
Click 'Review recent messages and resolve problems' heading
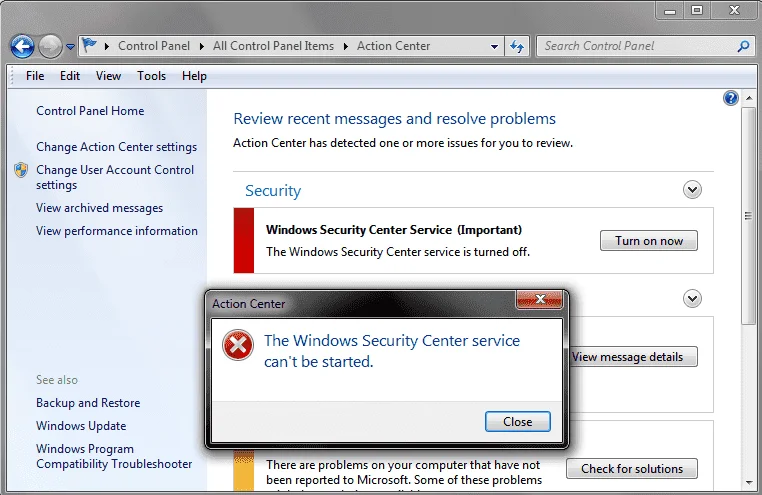[x=394, y=119]
